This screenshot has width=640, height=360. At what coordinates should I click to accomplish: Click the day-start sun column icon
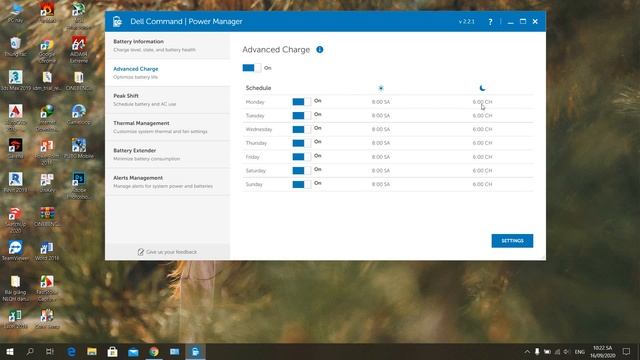coord(381,88)
